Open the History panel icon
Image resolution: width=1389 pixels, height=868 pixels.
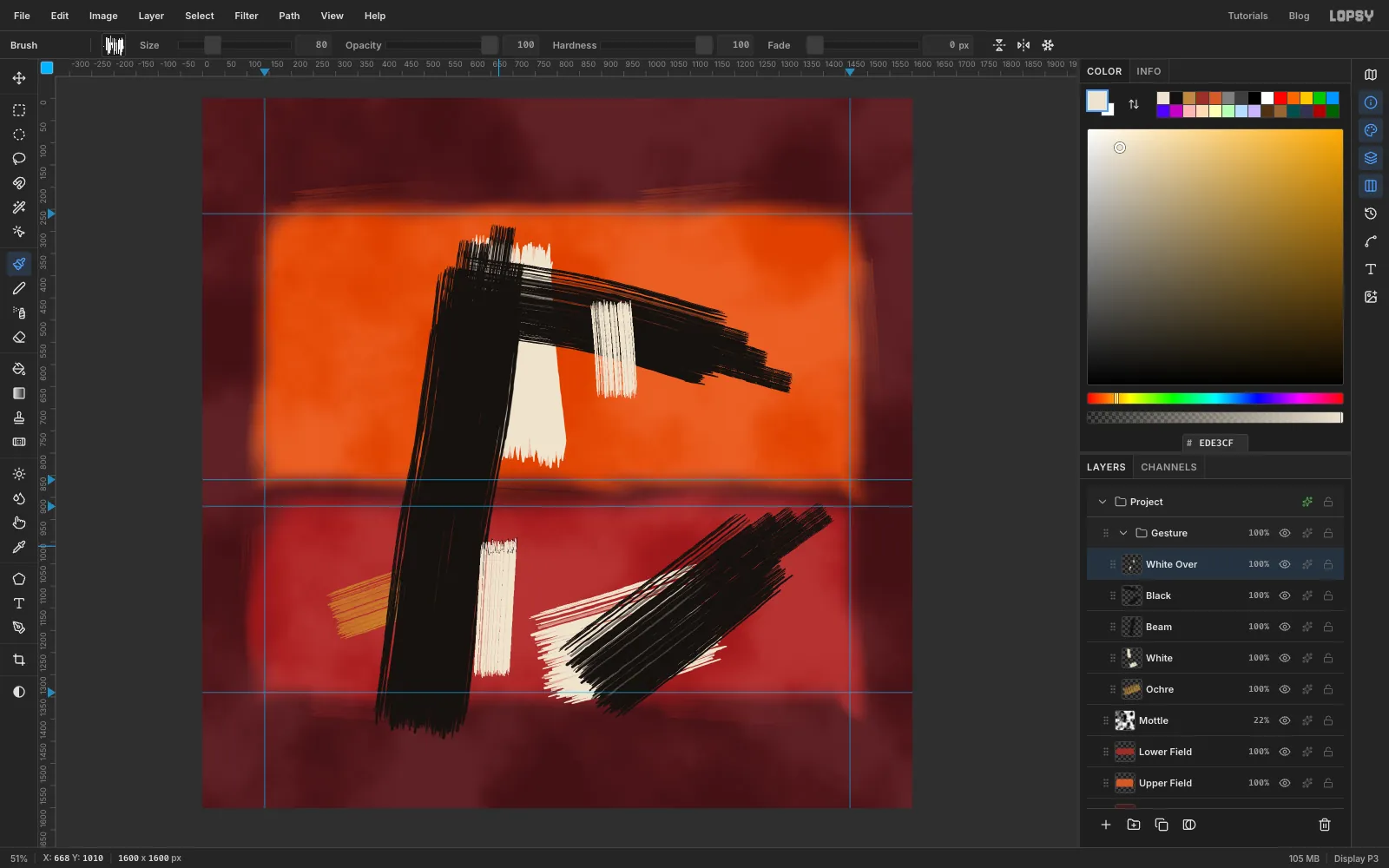coord(1371,214)
